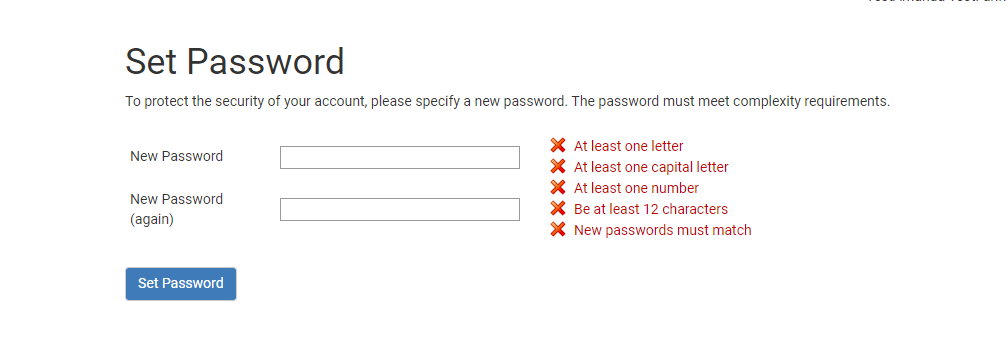The width and height of the screenshot is (1006, 360).
Task: Click the first 'New Password' field label
Action: [176, 157]
